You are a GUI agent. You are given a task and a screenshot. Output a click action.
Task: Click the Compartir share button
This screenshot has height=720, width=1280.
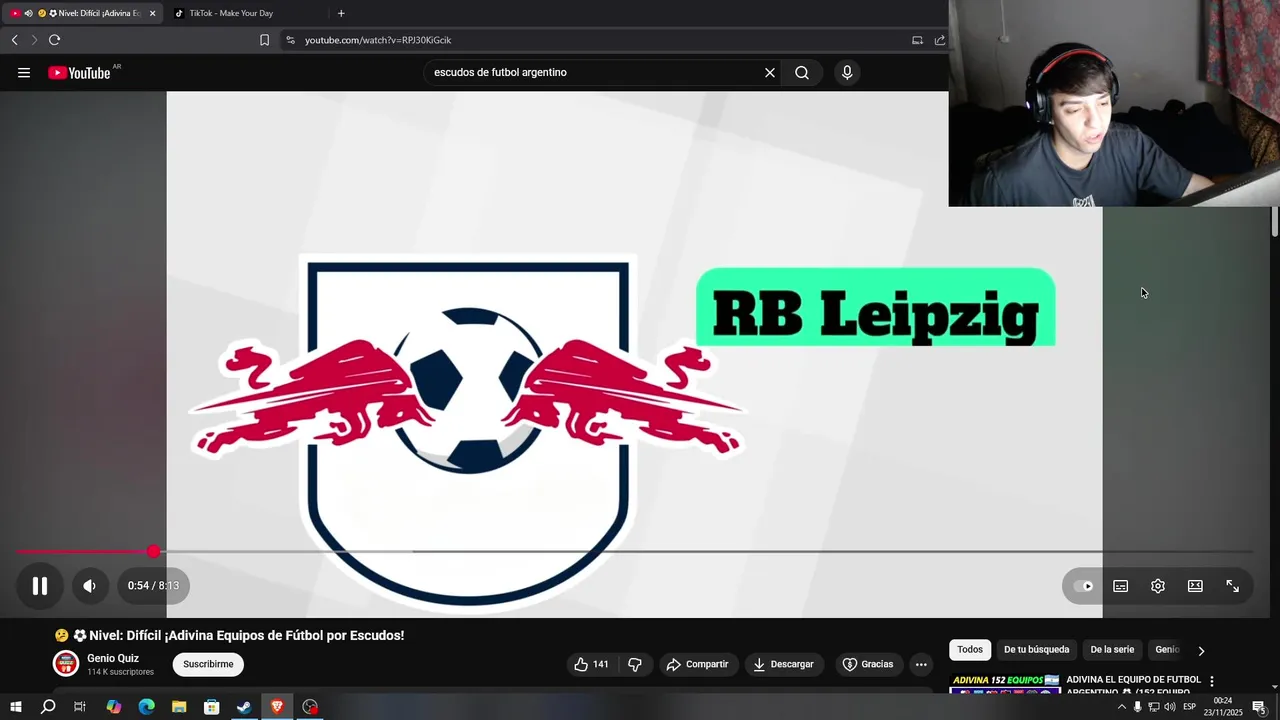tap(697, 664)
